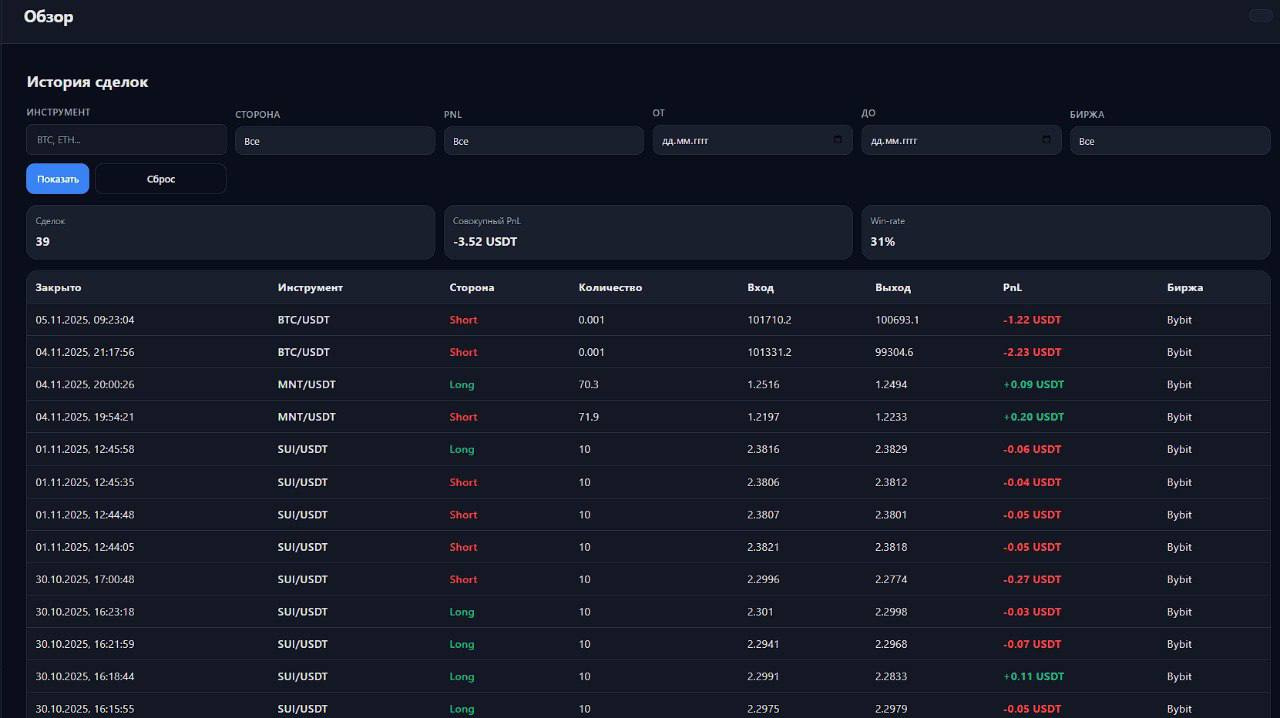Click the Win-rate 31% card
This screenshot has height=718, width=1280.
click(x=1066, y=232)
